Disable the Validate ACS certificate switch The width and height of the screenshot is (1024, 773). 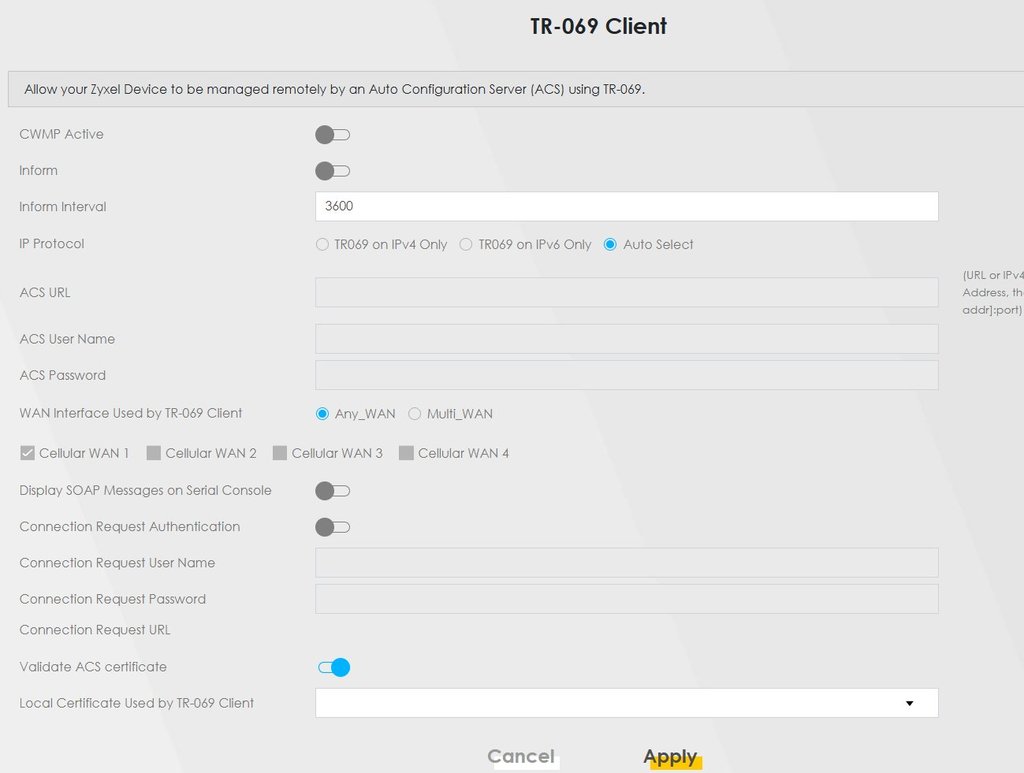pyautogui.click(x=334, y=667)
